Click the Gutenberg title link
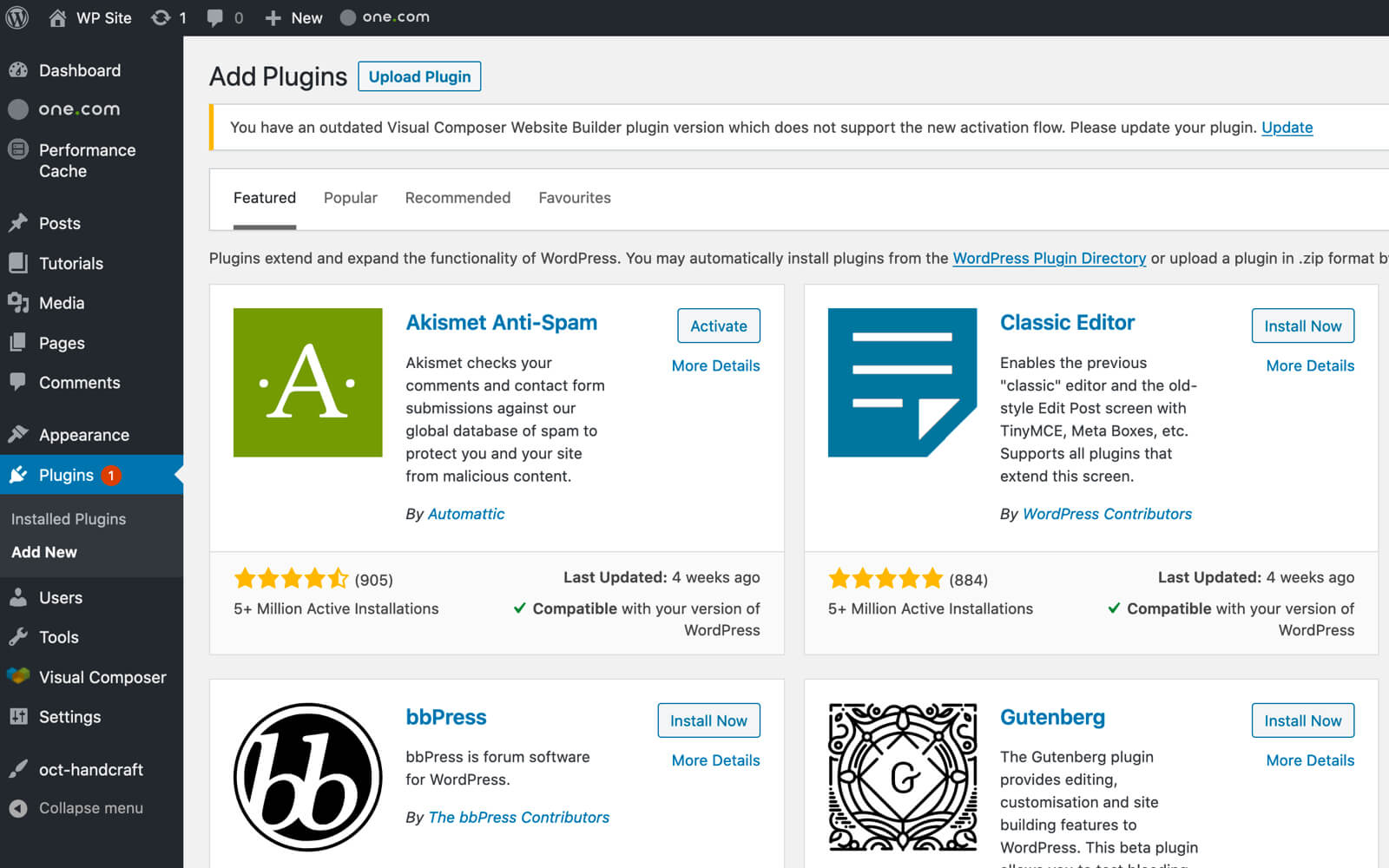 click(1052, 717)
